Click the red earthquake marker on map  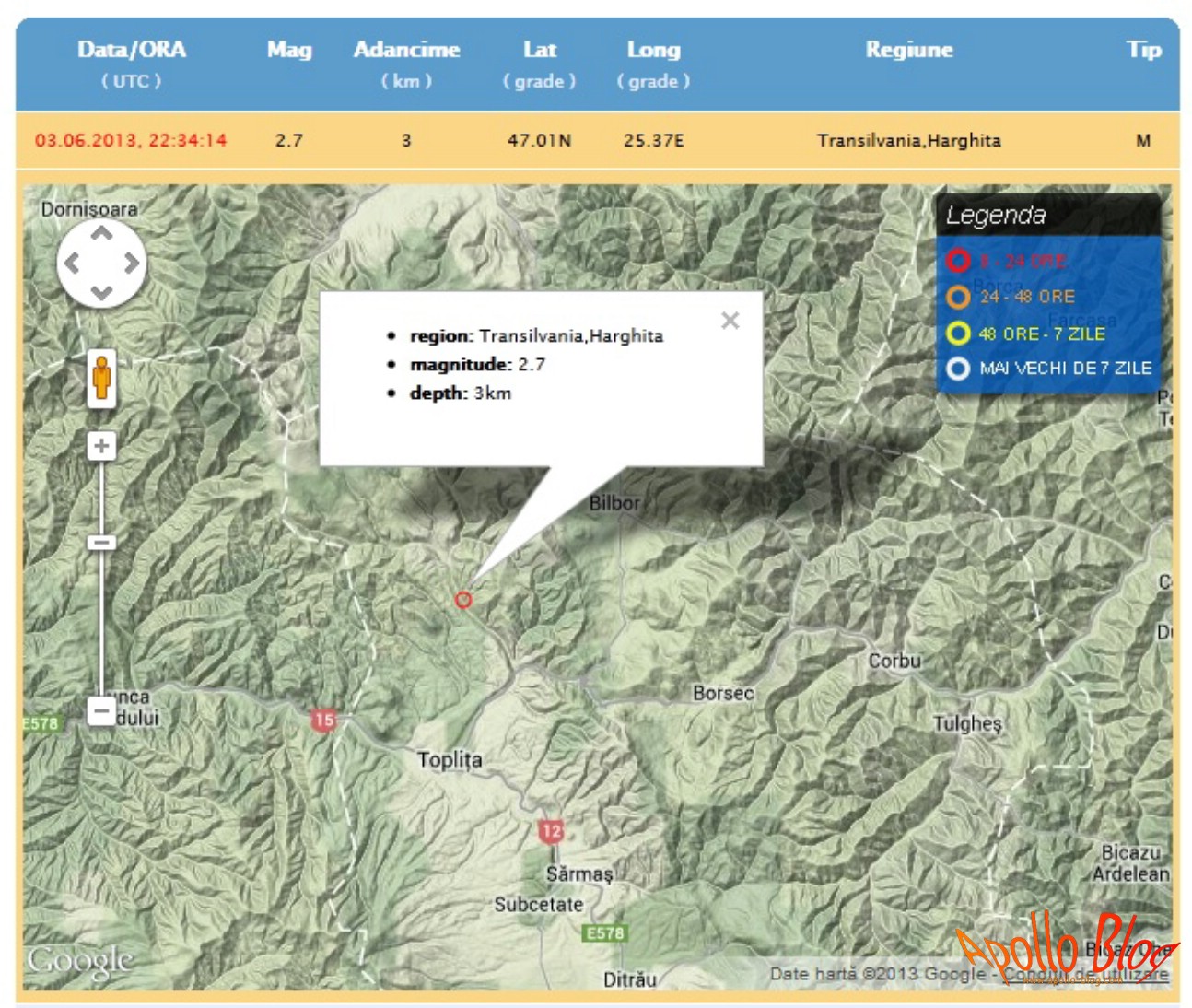point(463,600)
